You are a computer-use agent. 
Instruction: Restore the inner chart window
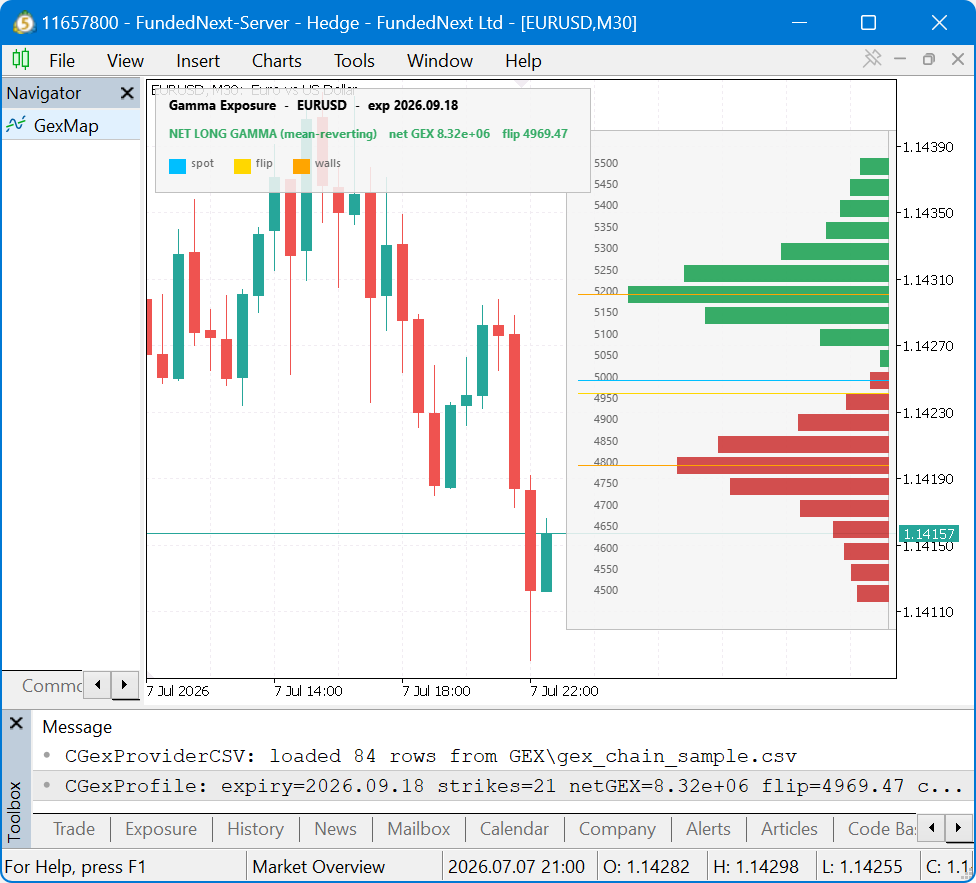[928, 59]
